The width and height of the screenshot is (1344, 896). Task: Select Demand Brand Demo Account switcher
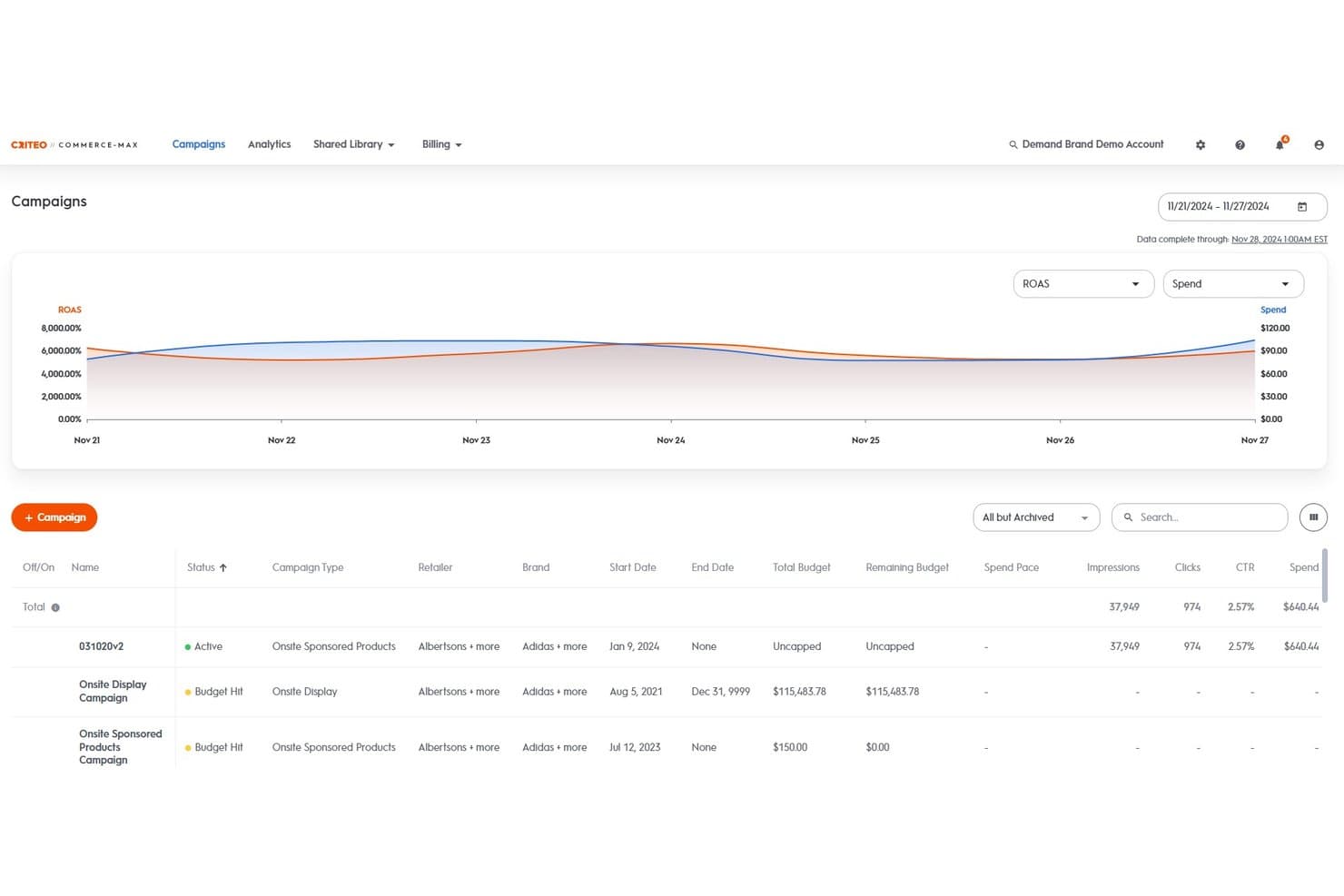(x=1092, y=144)
